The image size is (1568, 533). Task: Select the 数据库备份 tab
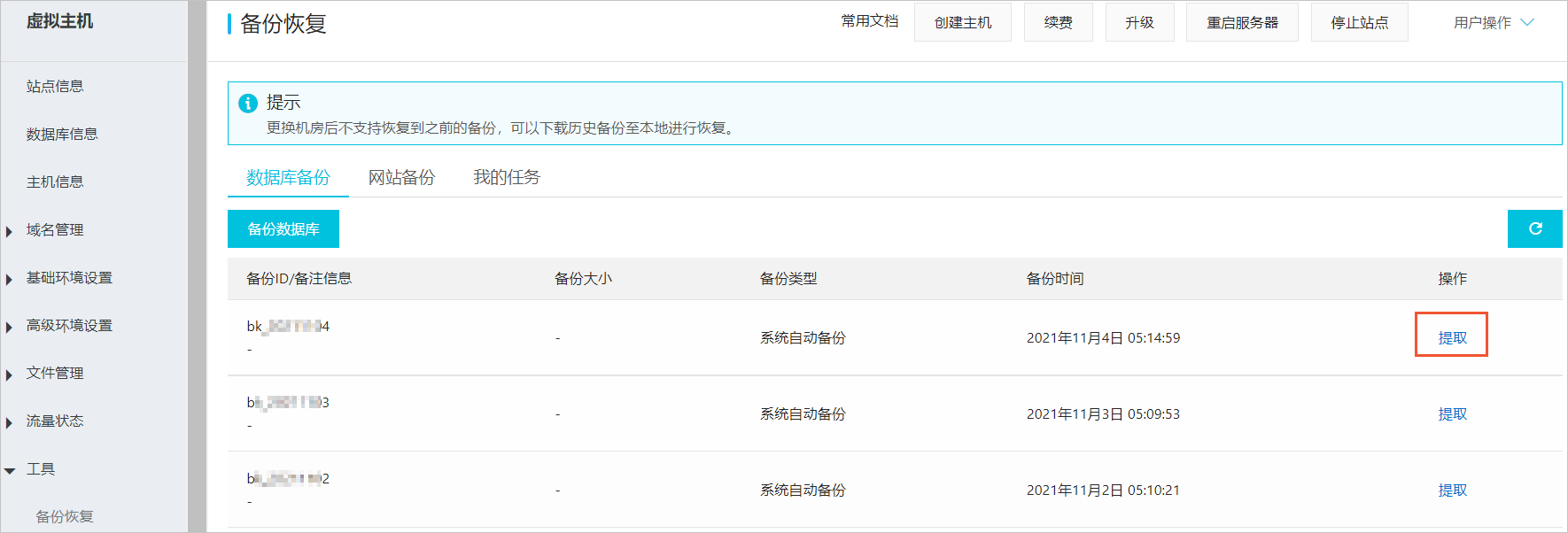point(288,177)
